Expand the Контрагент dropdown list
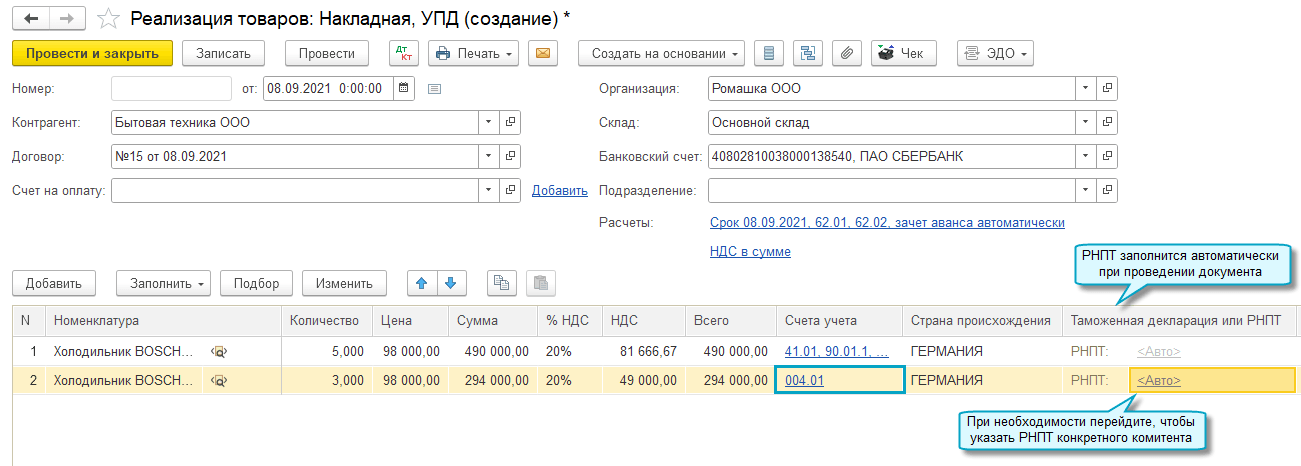Viewport: 1301px width, 466px height. 488,122
